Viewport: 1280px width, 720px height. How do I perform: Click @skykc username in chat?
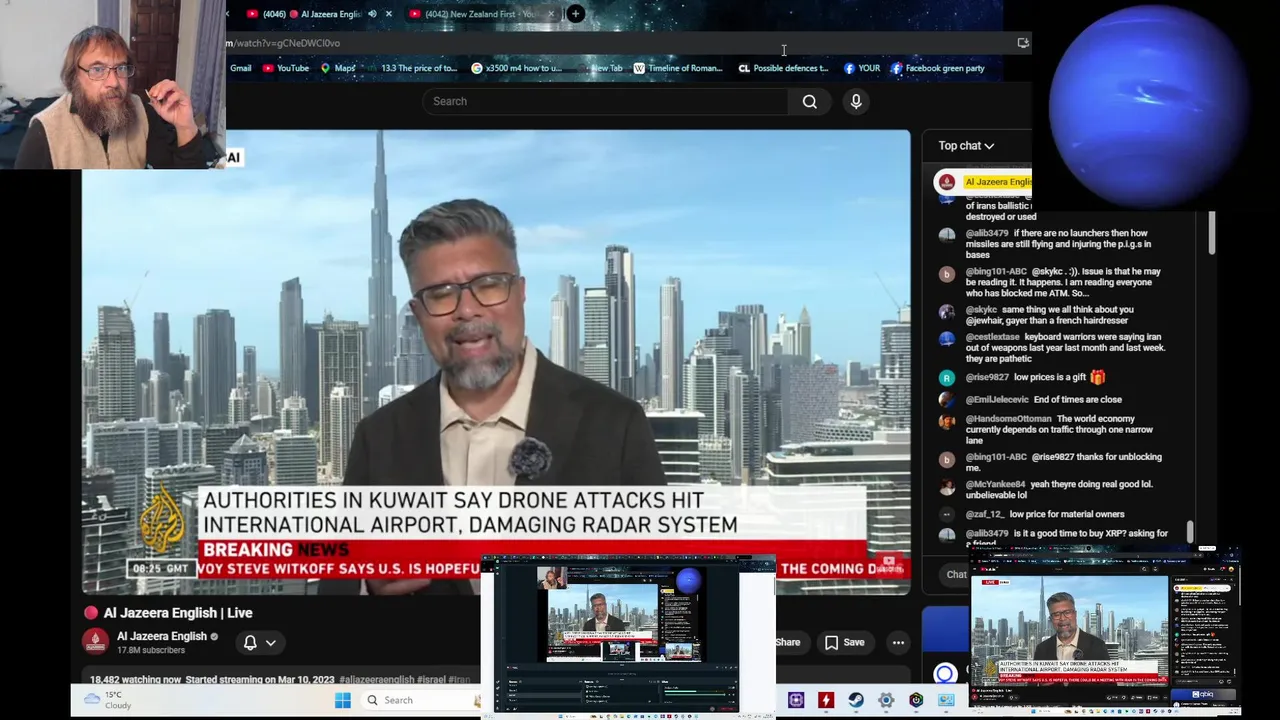click(981, 310)
